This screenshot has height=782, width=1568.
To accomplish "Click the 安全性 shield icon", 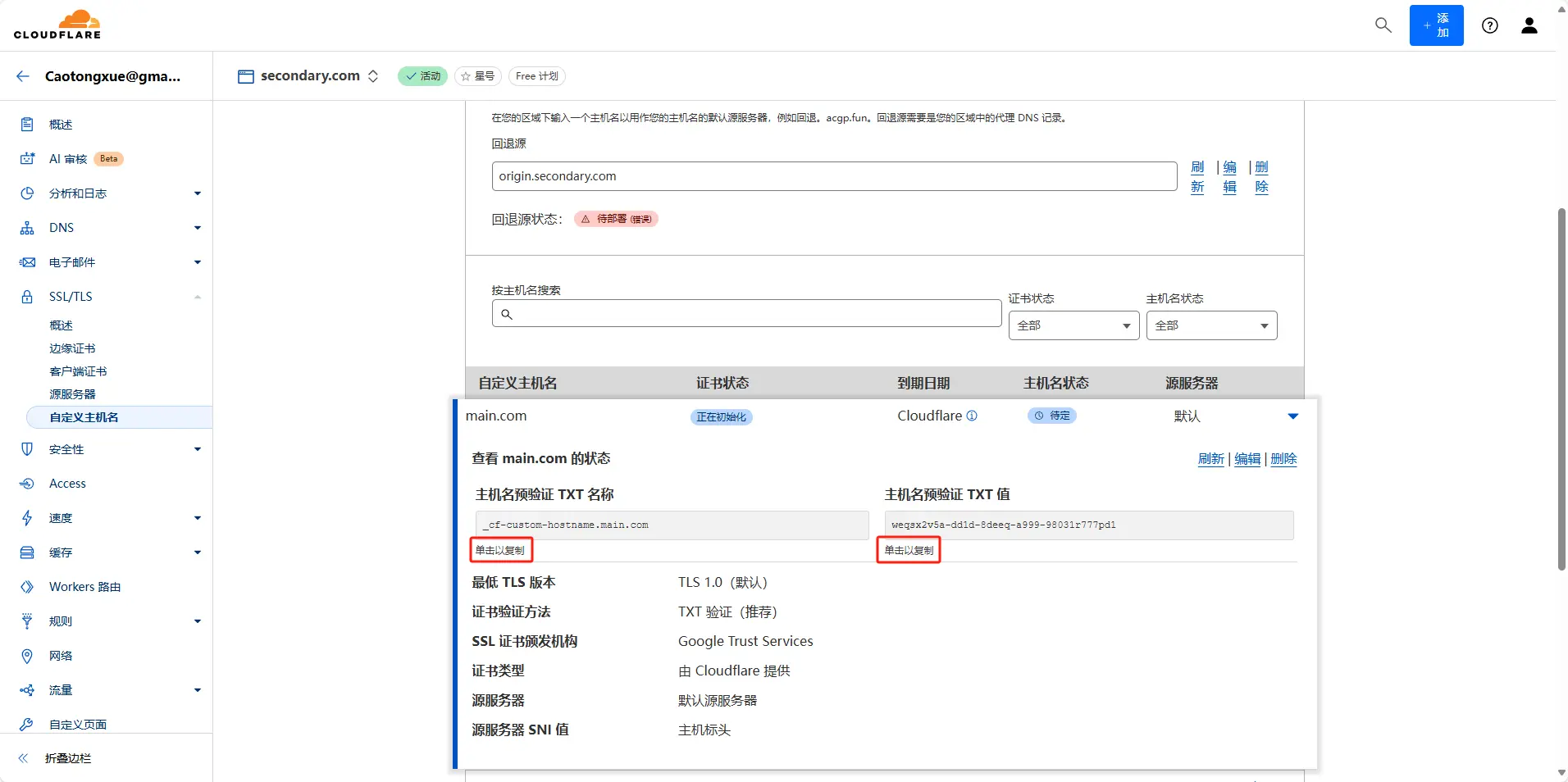I will (27, 449).
